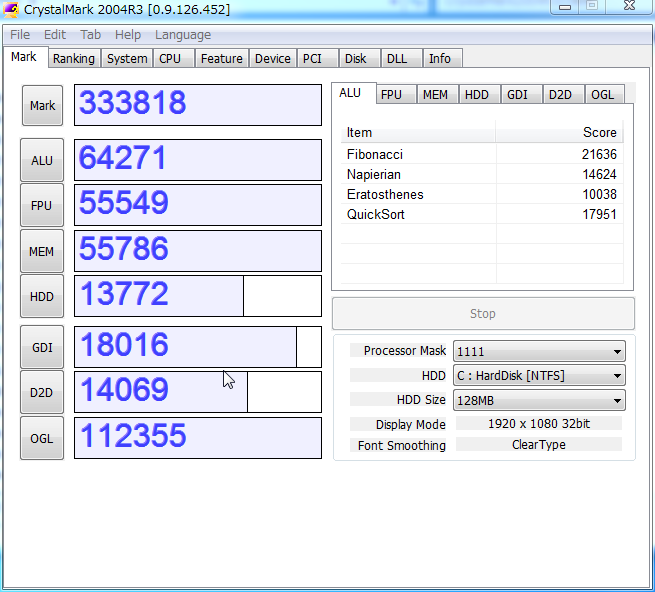Select the QuickSort result row
The width and height of the screenshot is (655, 592).
pyautogui.click(x=482, y=214)
